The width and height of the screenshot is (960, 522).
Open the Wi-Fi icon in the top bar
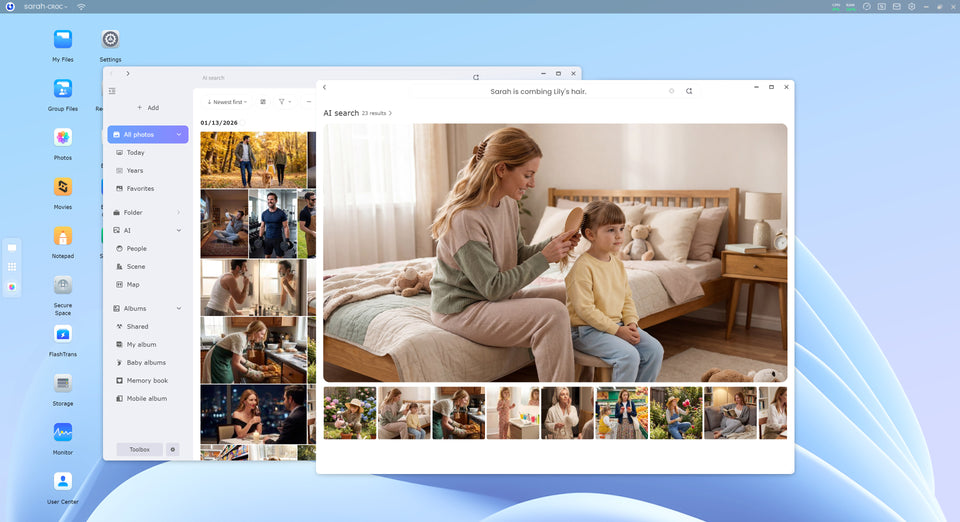[81, 7]
